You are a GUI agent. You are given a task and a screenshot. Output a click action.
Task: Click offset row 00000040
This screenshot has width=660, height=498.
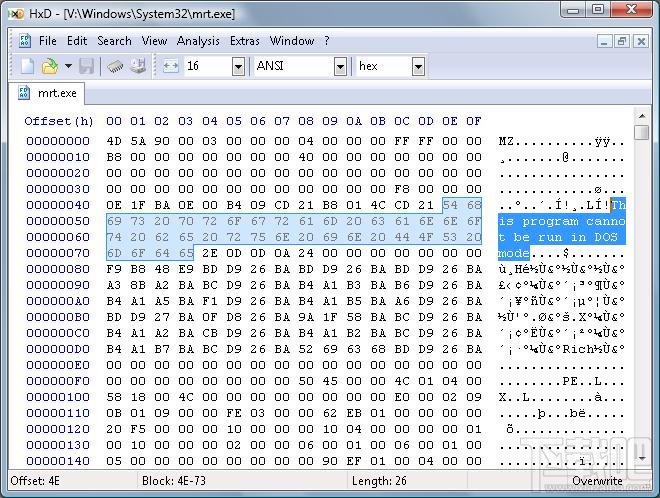58,205
